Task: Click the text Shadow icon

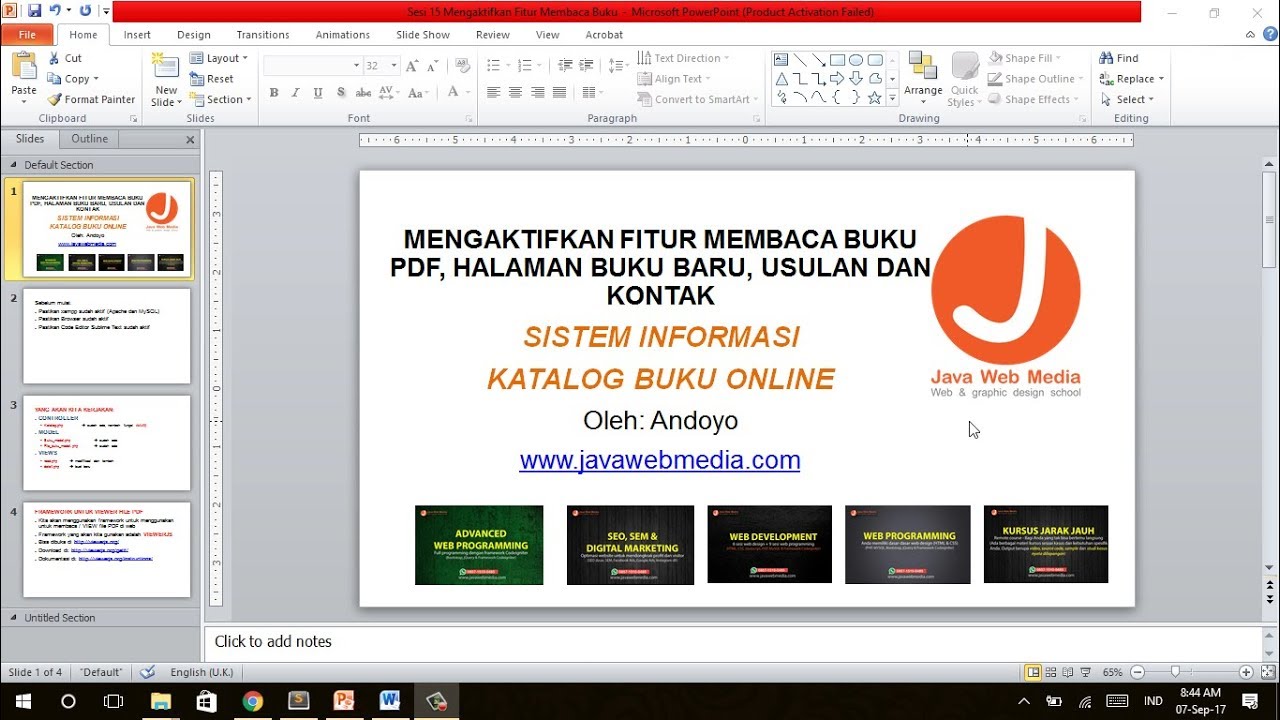Action: click(x=341, y=92)
